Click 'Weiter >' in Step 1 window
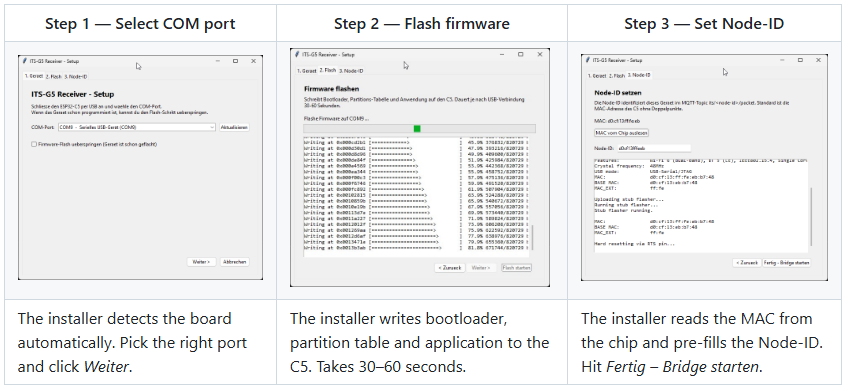The width and height of the screenshot is (849, 388). click(x=201, y=262)
